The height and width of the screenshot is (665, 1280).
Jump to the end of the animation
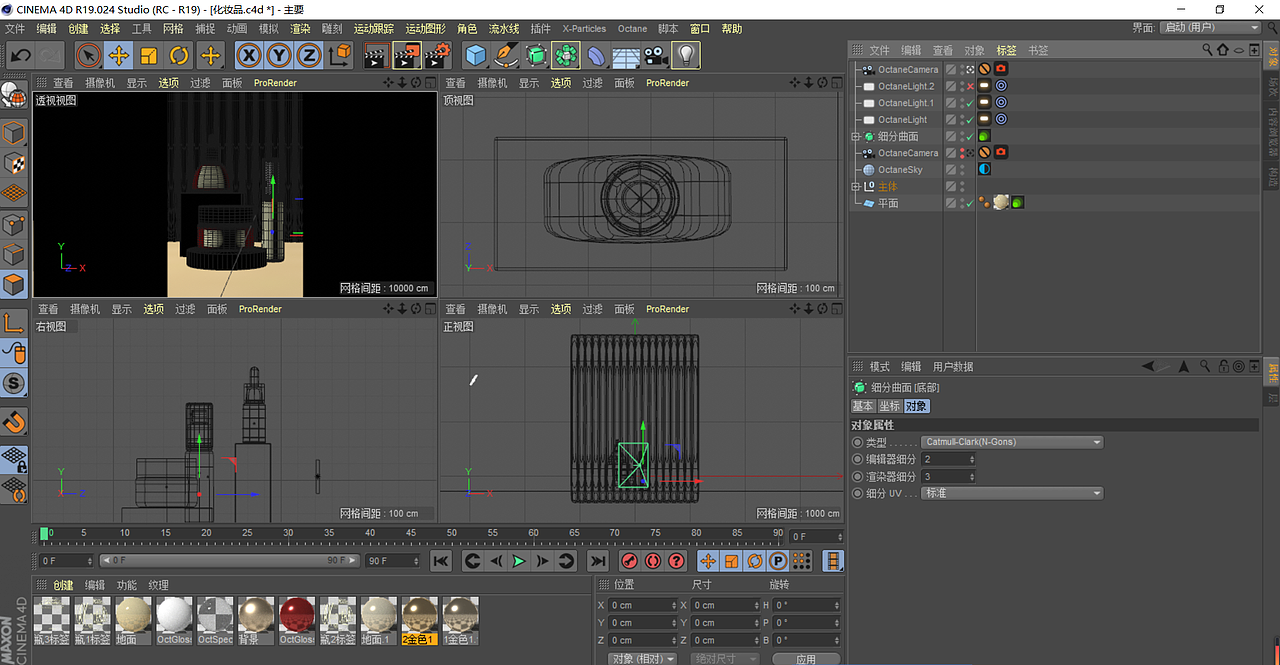click(597, 561)
